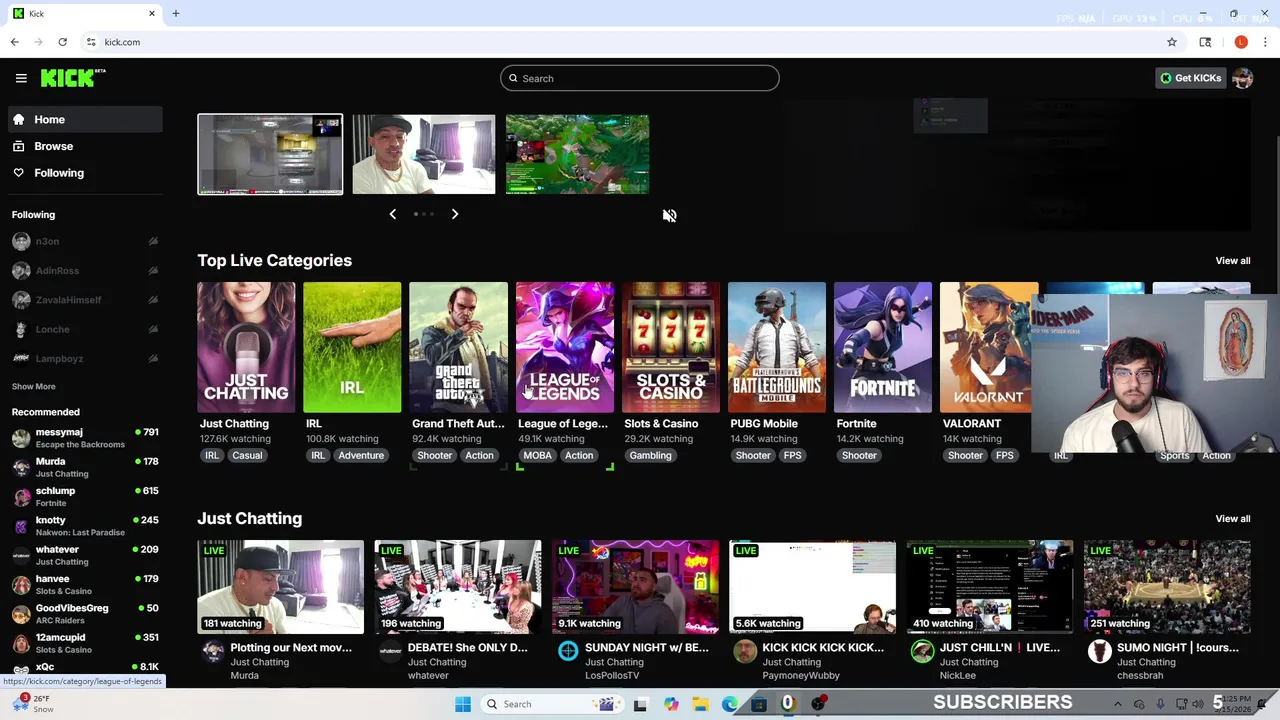Screen dimensions: 1280x720
Task: Open ZavalaHimself followed channel
Action: pyautogui.click(x=85, y=300)
